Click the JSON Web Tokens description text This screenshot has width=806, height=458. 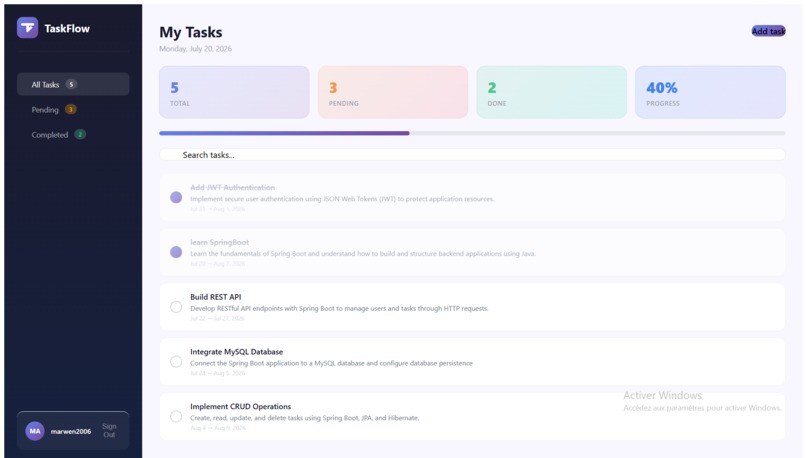coord(342,199)
